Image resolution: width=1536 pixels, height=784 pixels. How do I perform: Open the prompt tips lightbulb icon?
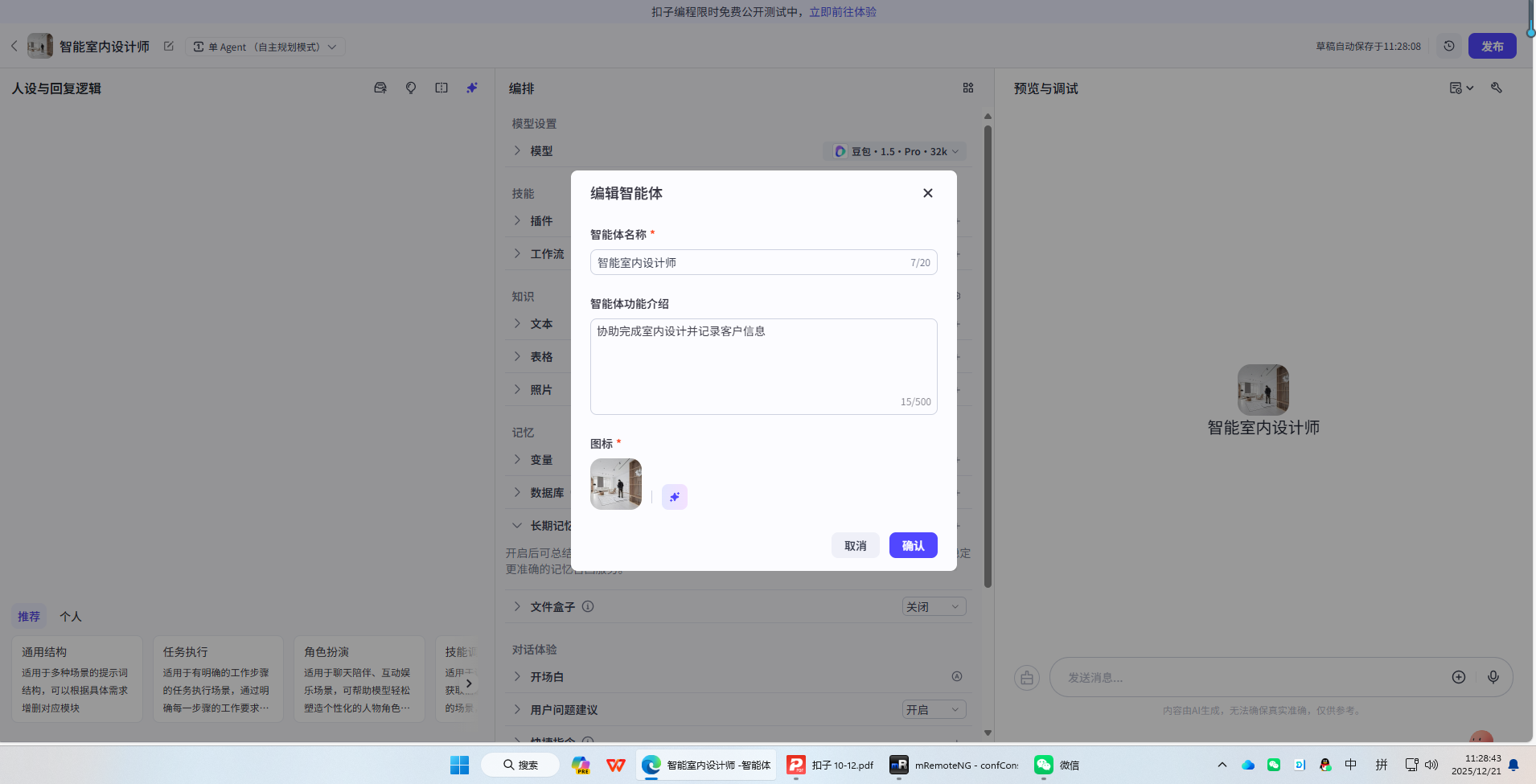(411, 88)
